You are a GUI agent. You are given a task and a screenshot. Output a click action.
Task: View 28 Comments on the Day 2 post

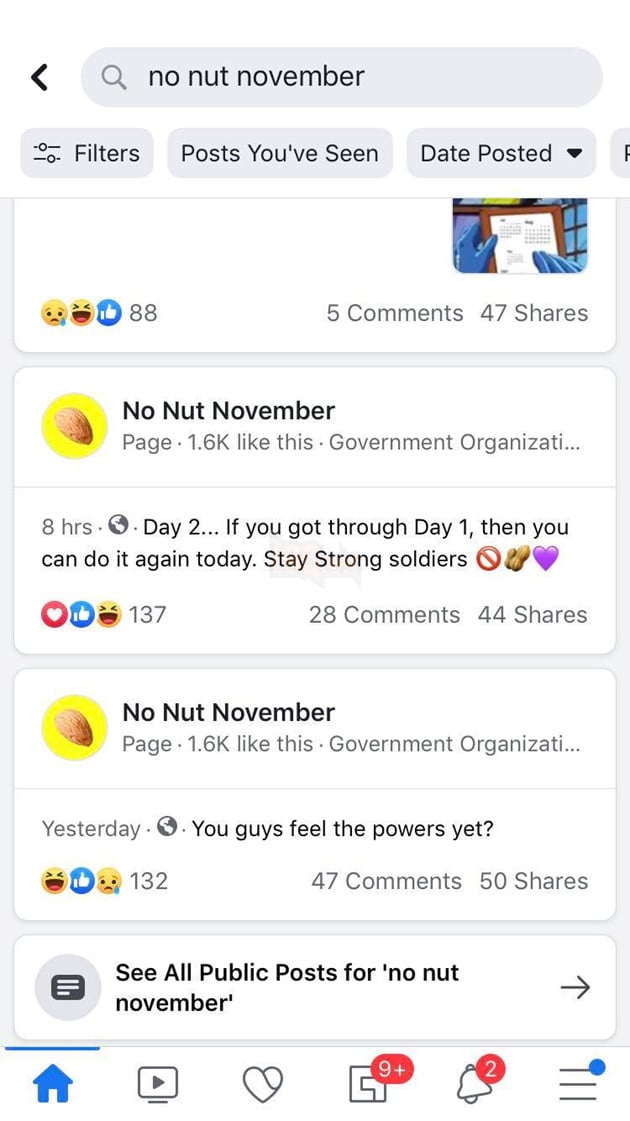[384, 614]
